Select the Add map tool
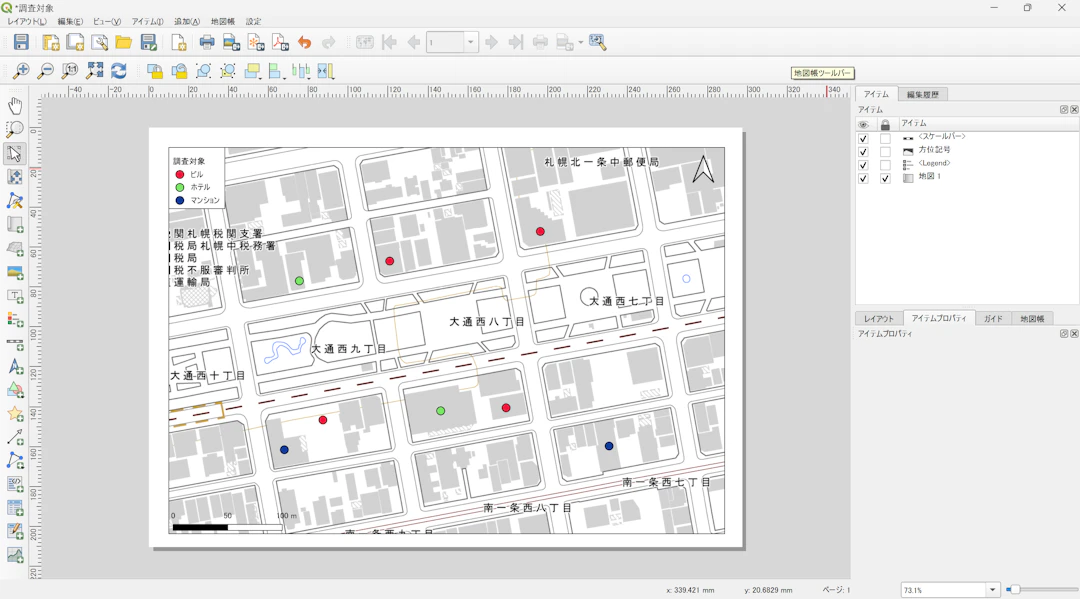 pos(14,224)
